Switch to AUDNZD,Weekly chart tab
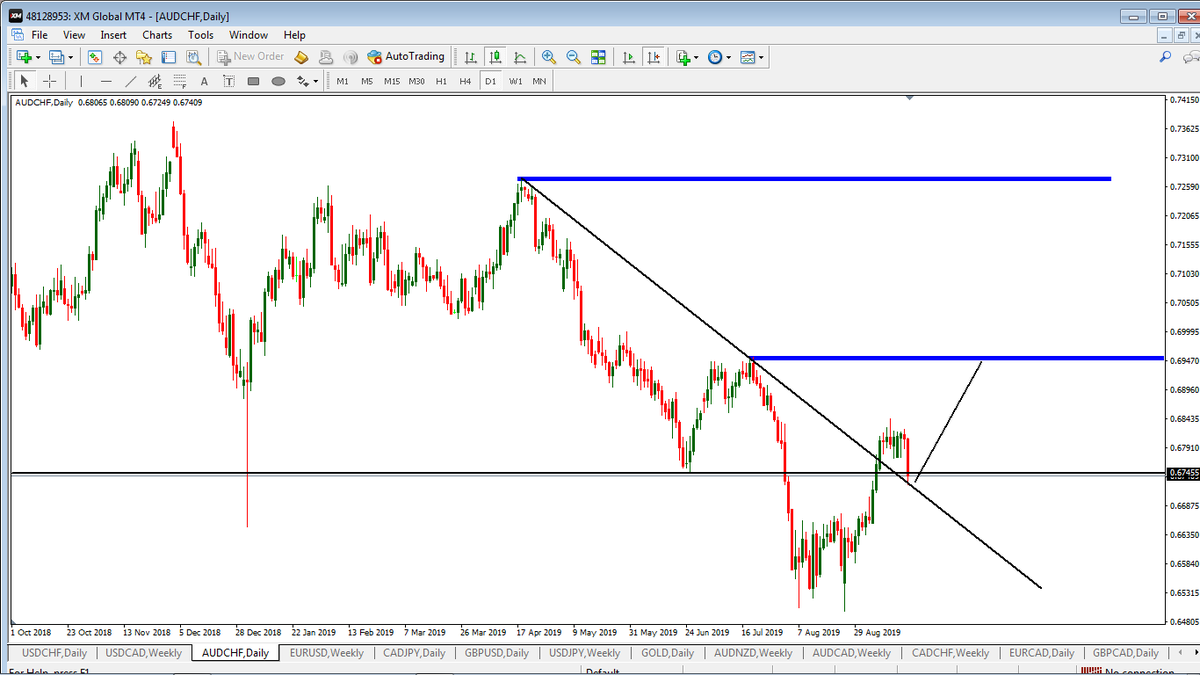 [753, 653]
